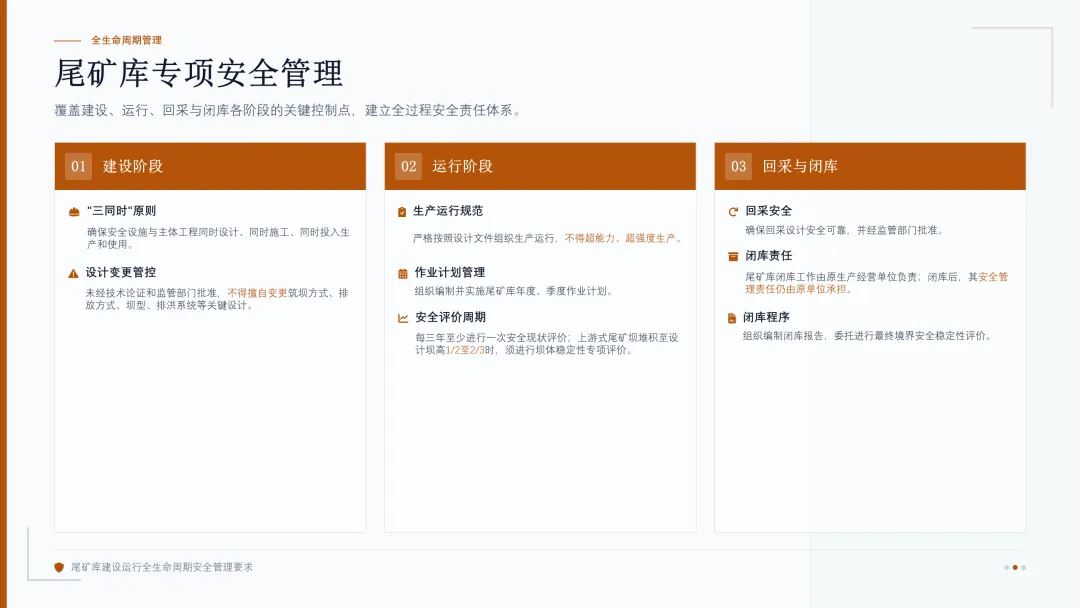Click the heading 设计变更管控

click(121, 273)
